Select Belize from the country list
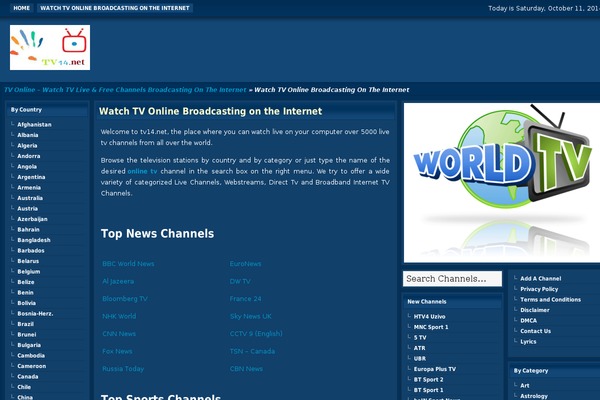 pyautogui.click(x=26, y=282)
